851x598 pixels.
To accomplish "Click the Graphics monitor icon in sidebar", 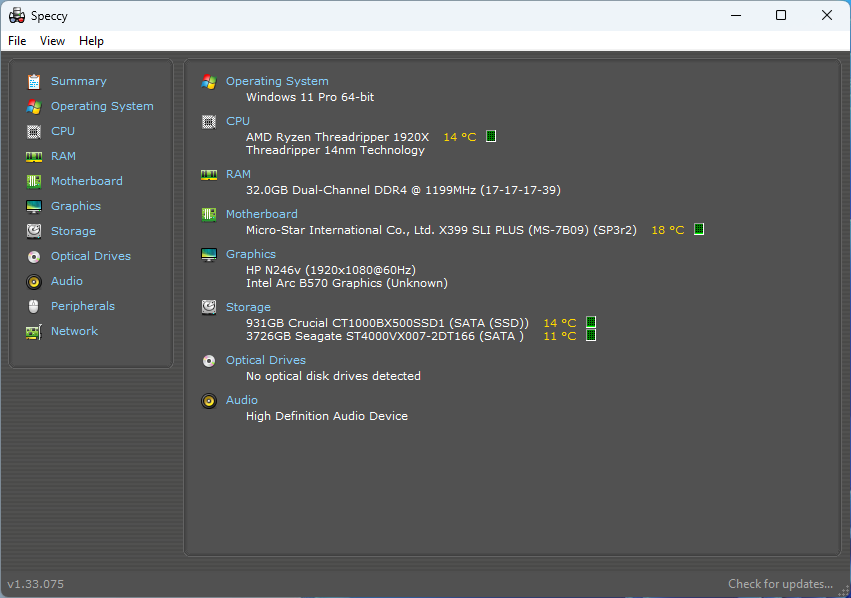I will click(x=34, y=206).
